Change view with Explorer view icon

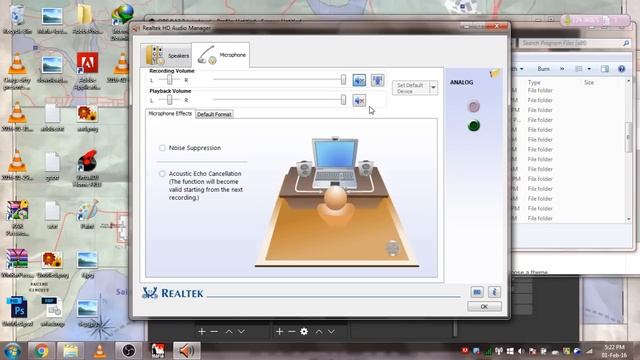coord(579,69)
